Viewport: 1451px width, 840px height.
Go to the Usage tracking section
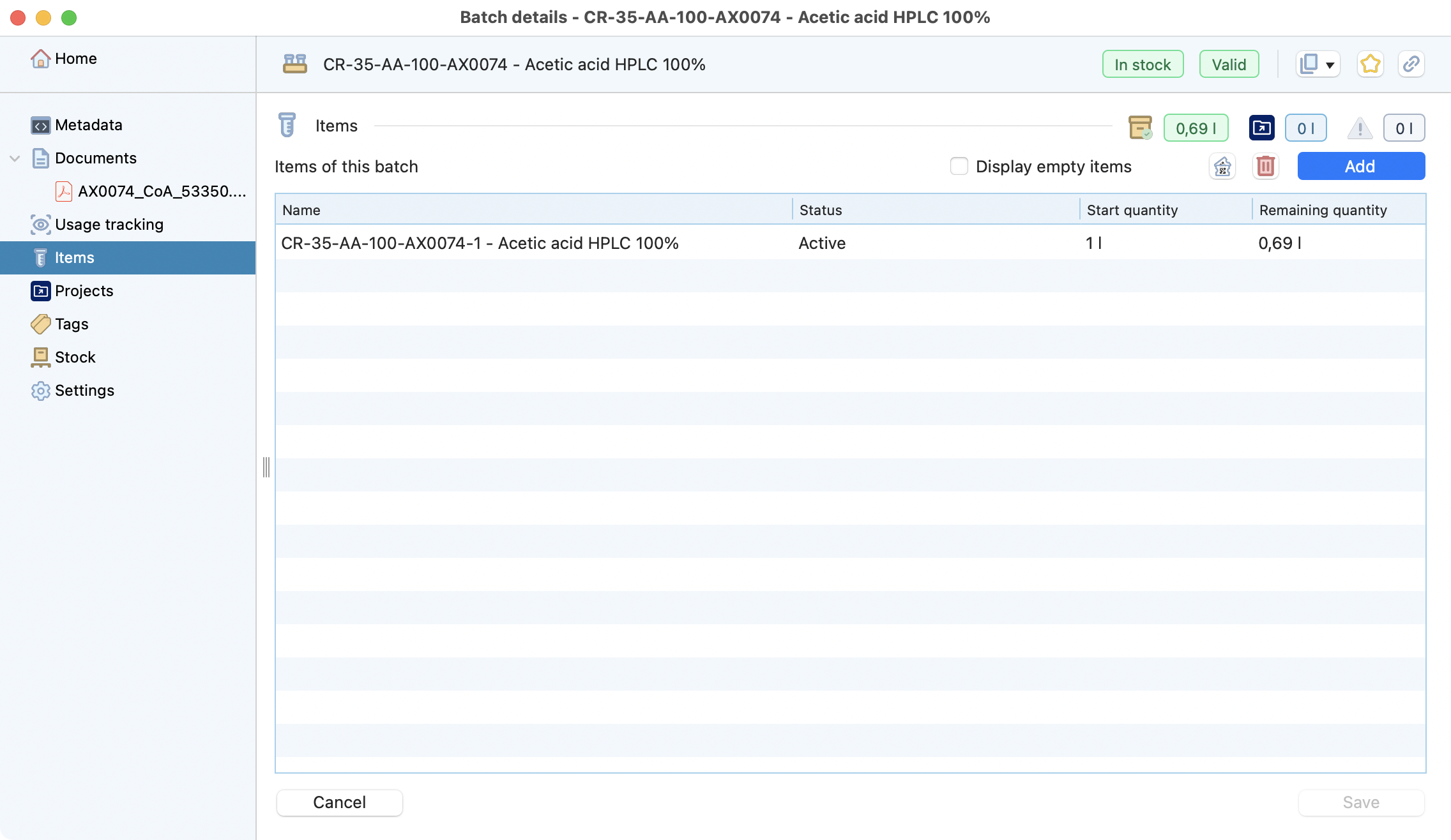[x=109, y=225]
